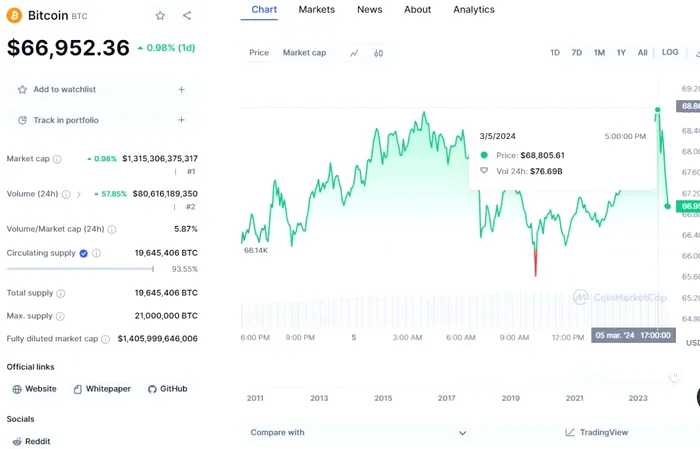Click the globe icon next to Website

17,389
